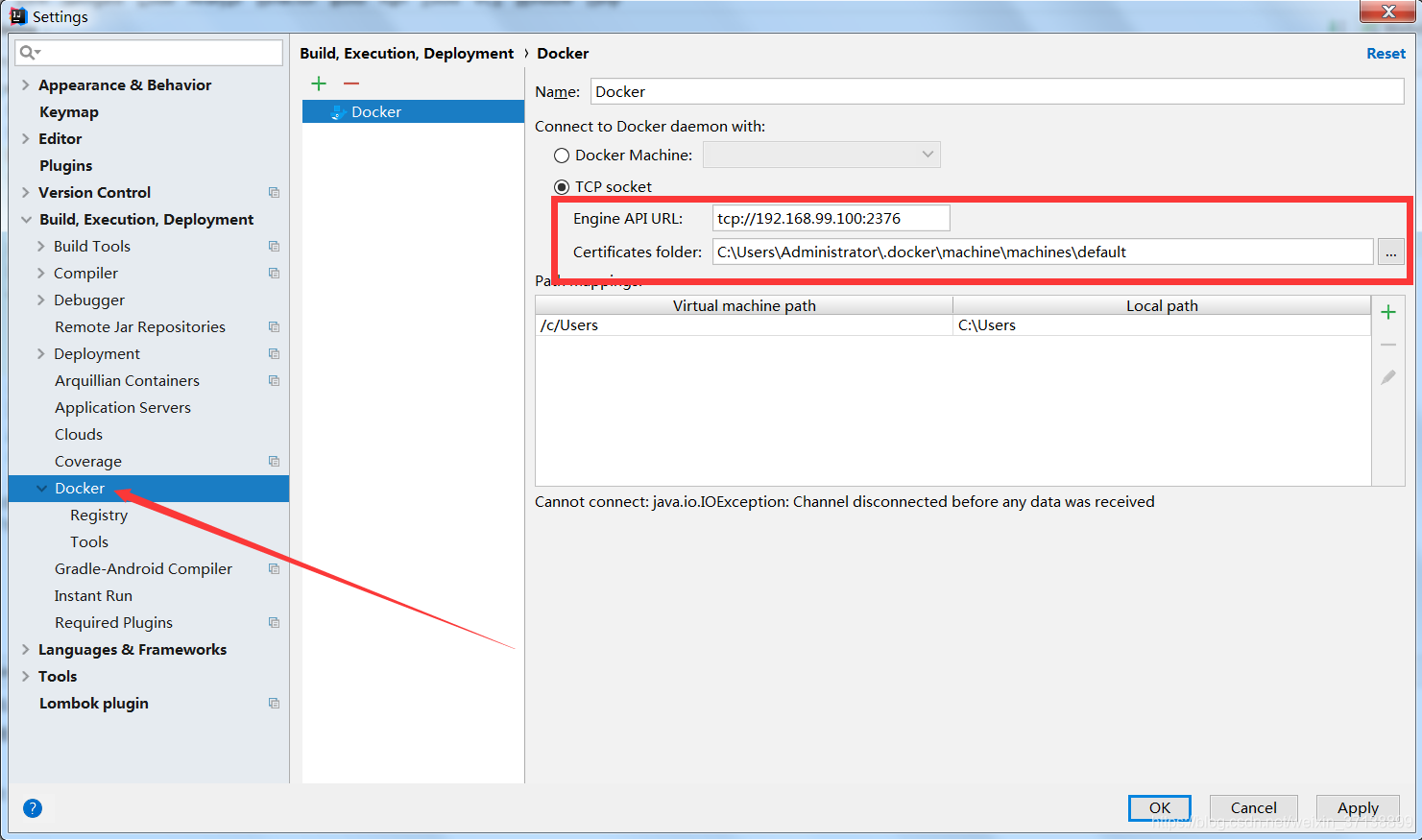Screen dimensions: 1422x840
Task: Expand Compiler node
Action: click(x=41, y=274)
